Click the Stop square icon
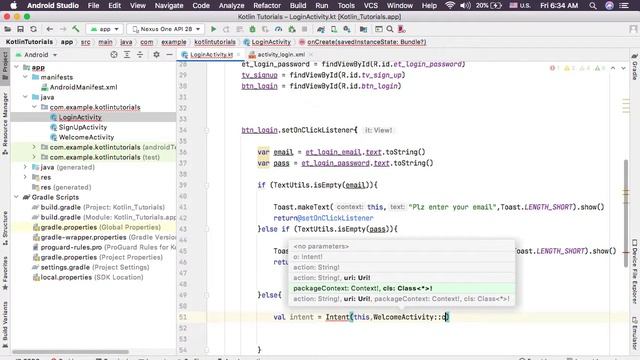The width and height of the screenshot is (640, 360). 304,29
